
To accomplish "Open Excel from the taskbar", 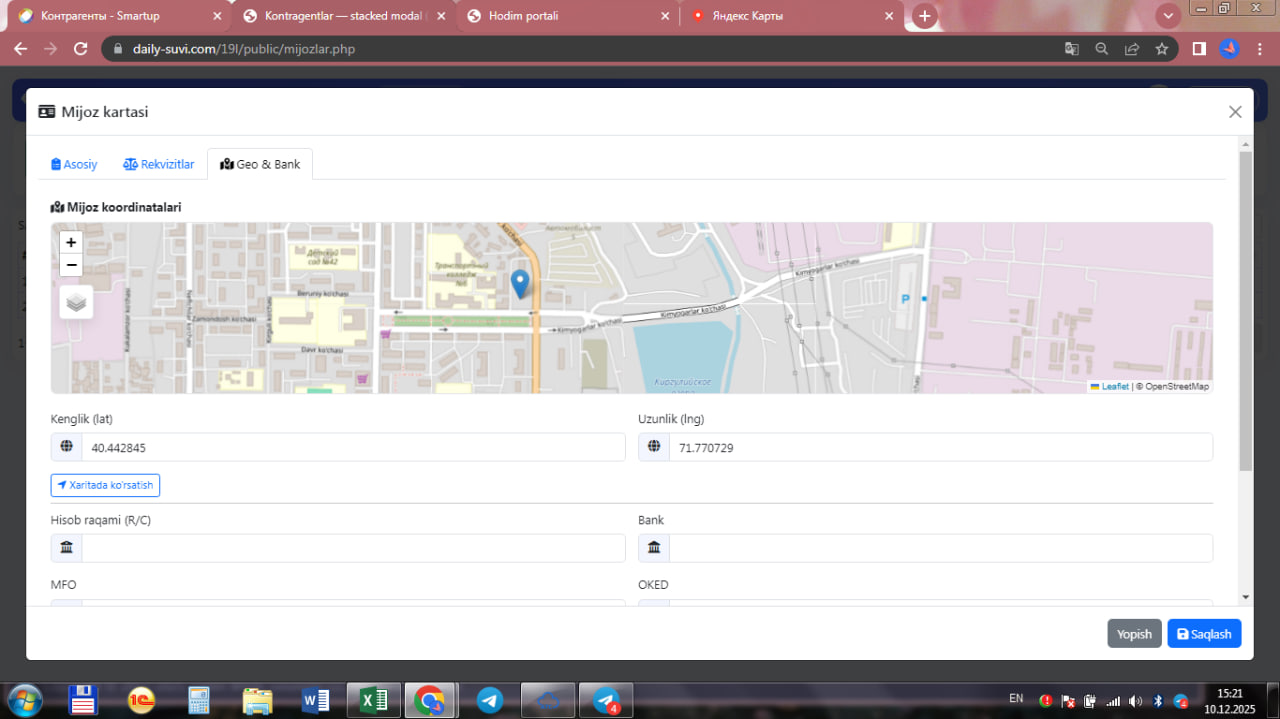I will [x=373, y=700].
